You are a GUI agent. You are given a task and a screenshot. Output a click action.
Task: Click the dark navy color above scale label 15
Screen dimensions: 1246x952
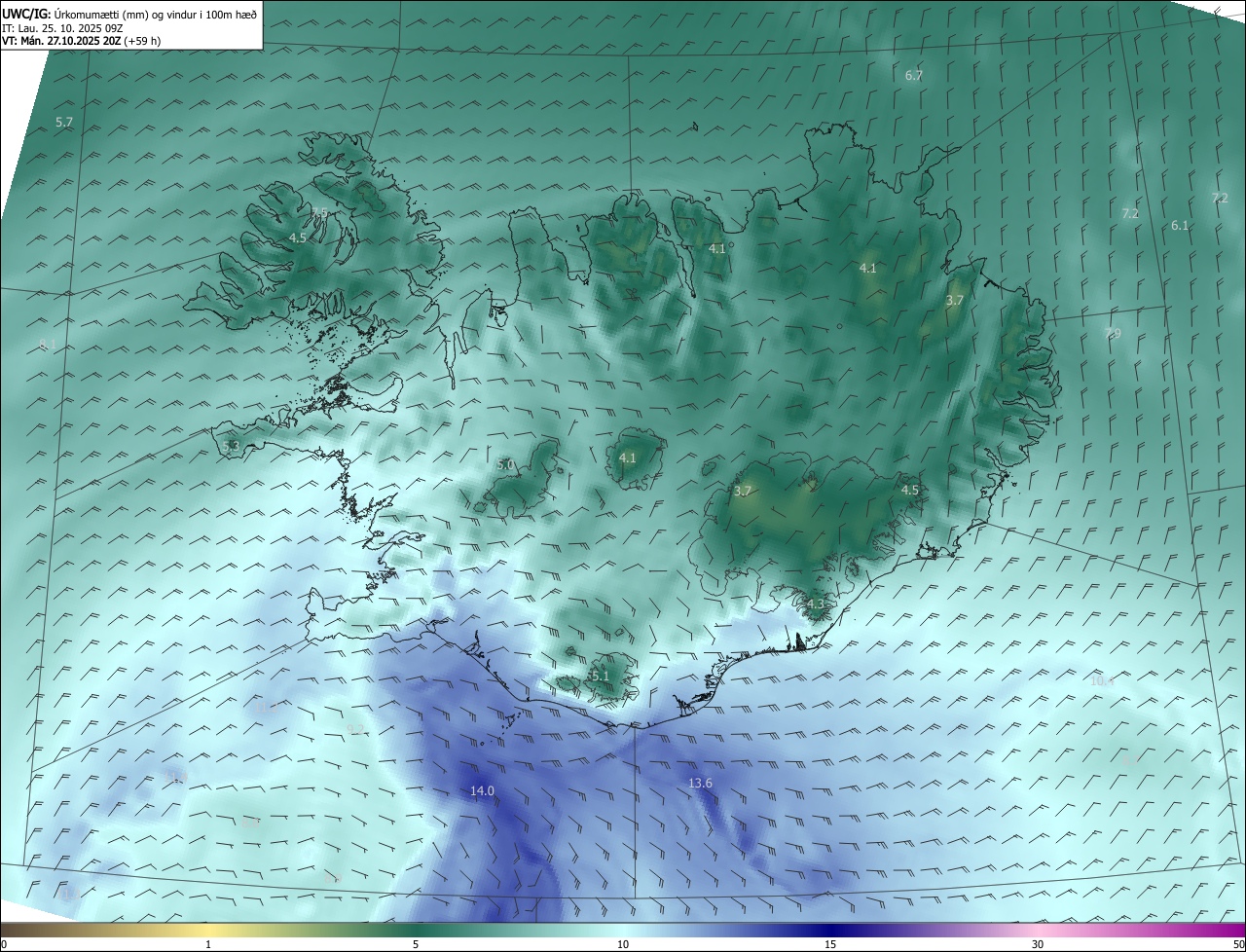click(830, 930)
